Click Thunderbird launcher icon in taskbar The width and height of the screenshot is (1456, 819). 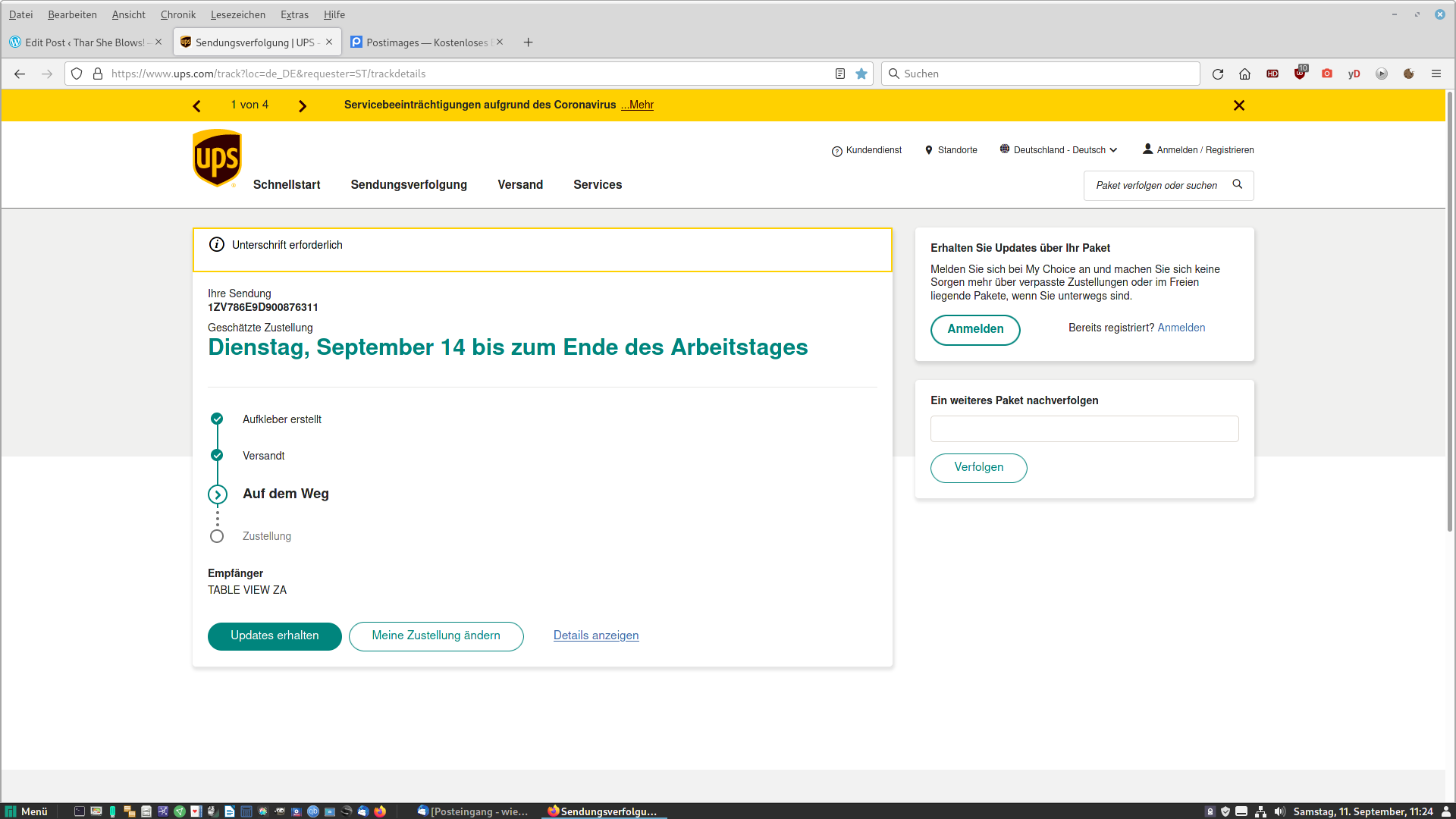click(x=363, y=811)
